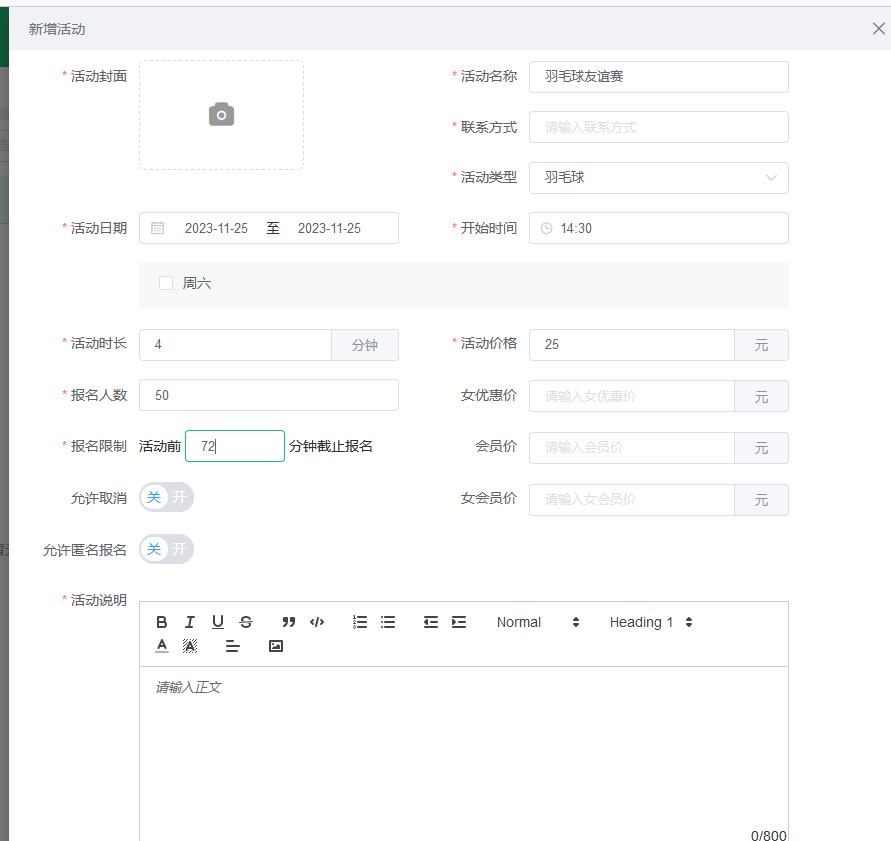The height and width of the screenshot is (841, 891).
Task: Insert a blockquote in the editor
Action: coord(289,622)
